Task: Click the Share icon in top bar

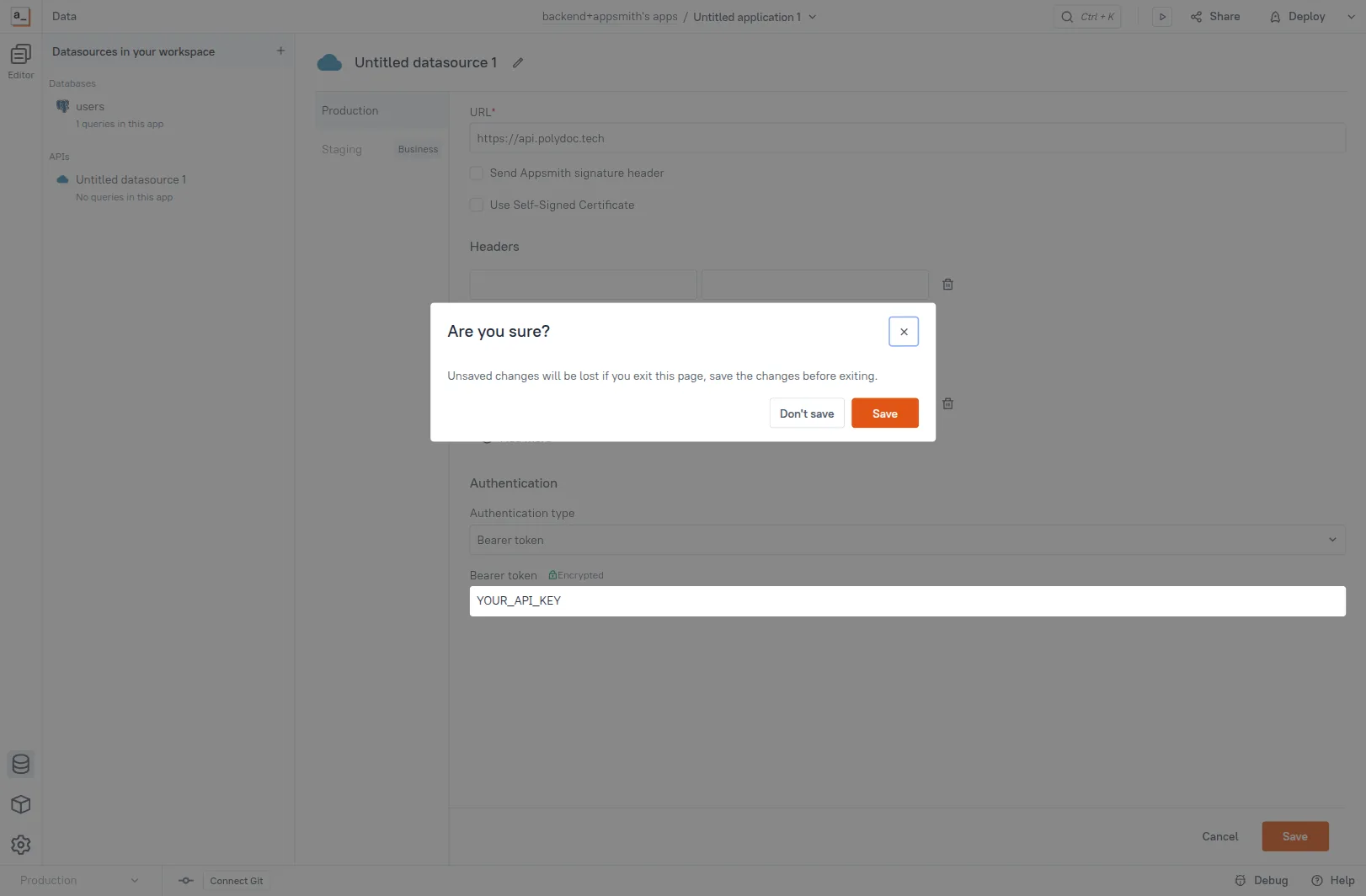Action: coord(1196,17)
